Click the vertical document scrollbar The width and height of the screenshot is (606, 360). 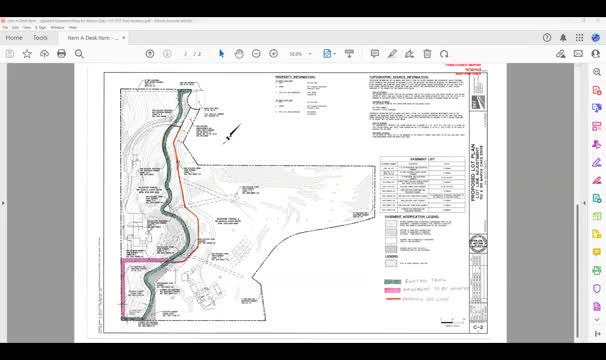(x=578, y=270)
